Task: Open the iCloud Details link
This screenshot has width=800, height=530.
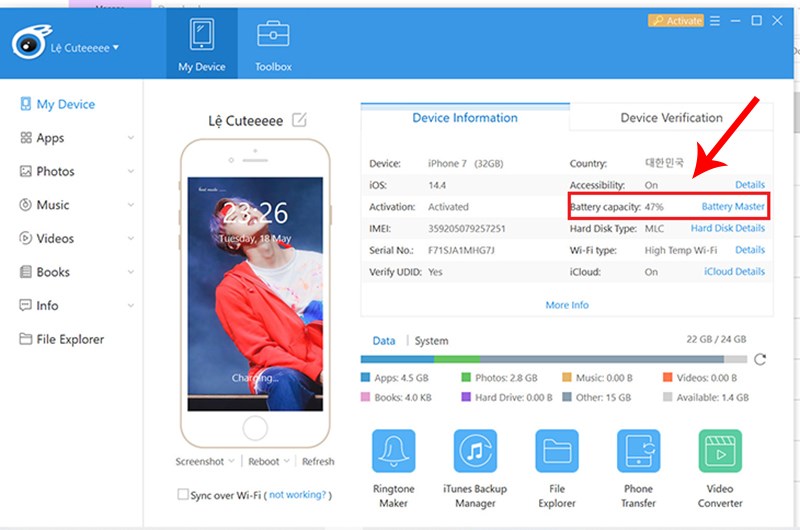Action: tap(734, 272)
